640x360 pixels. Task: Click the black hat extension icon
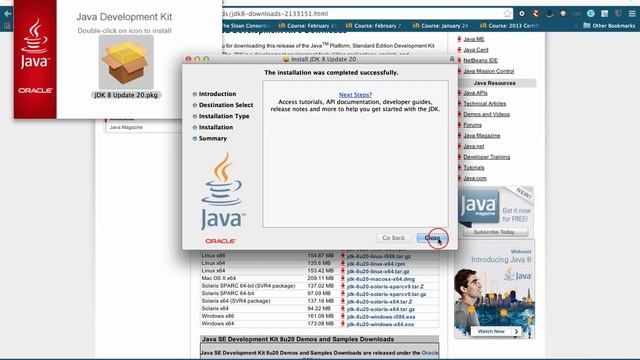coord(549,13)
